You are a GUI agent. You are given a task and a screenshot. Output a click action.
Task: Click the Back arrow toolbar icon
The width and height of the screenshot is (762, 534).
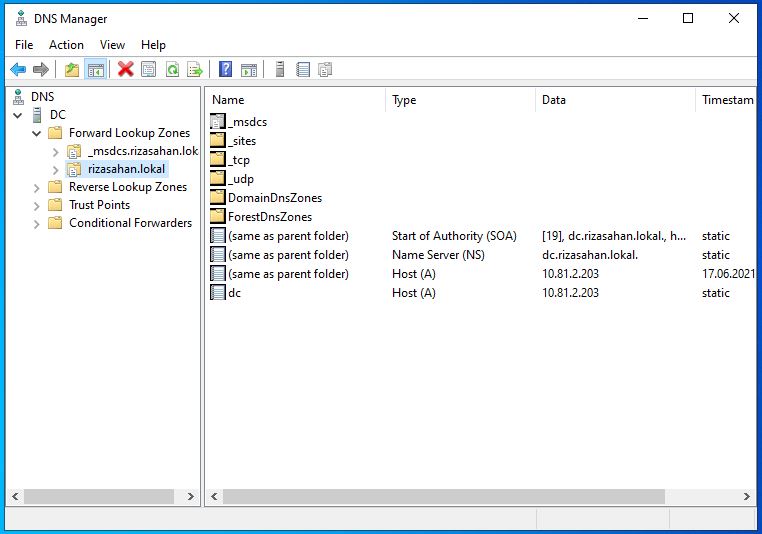tap(18, 69)
